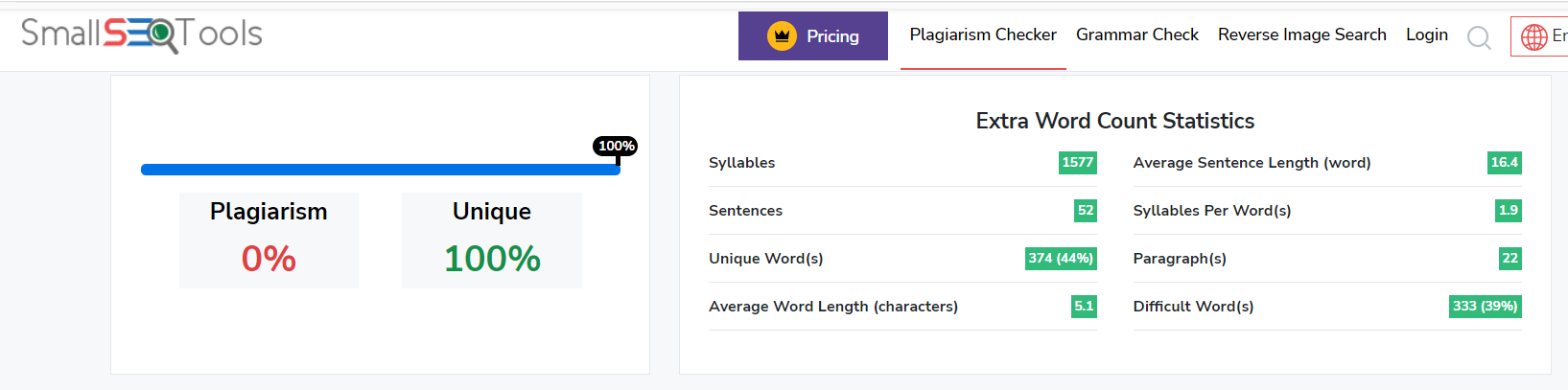1568x390 pixels.
Task: Click the blue uniqueness progress bar
Action: tap(381, 170)
